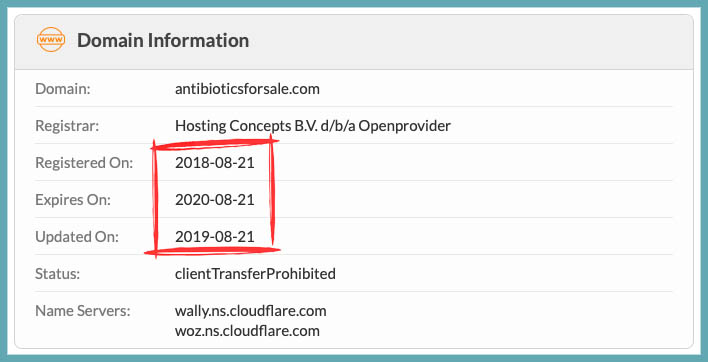708x362 pixels.
Task: Click the wally.ns.cloudflare.com name server
Action: coord(251,311)
